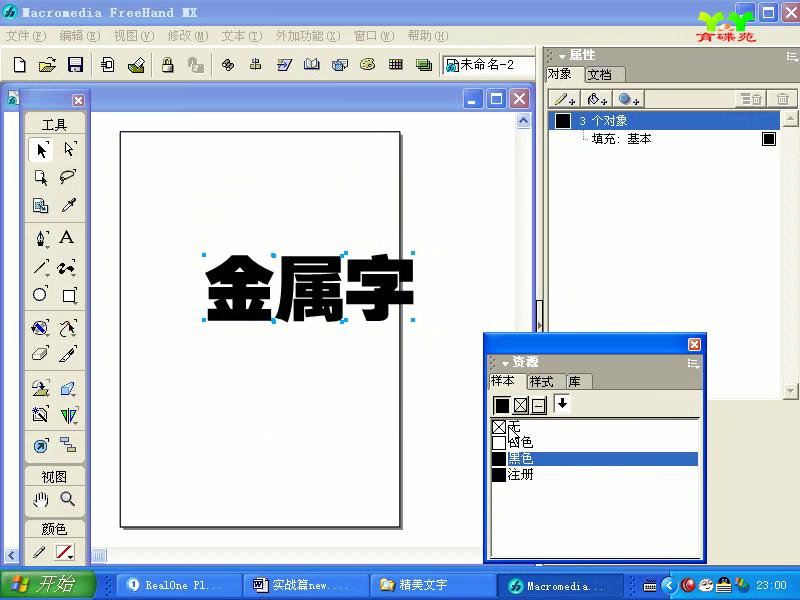The width and height of the screenshot is (800, 600).
Task: Open the 文本 menu
Action: [241, 36]
